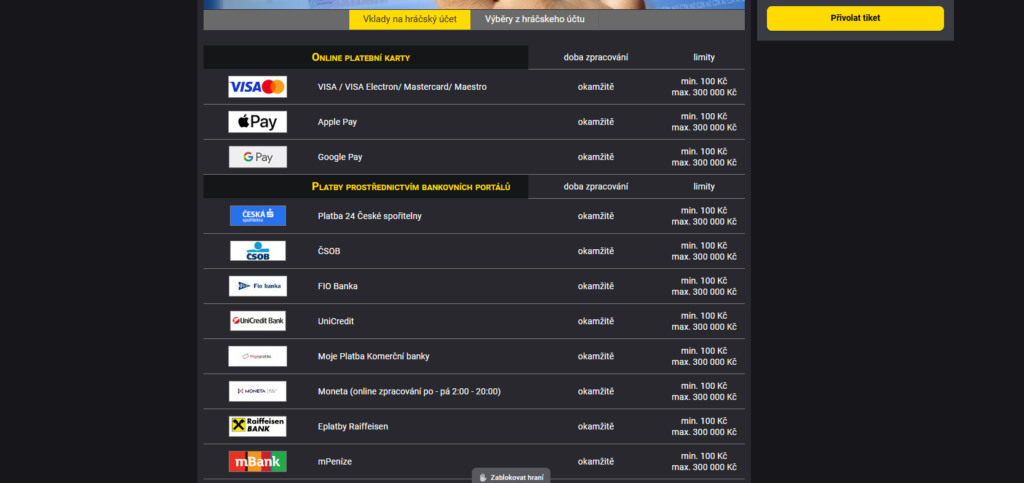Switch to Vklady na hráčský účet tab

[409, 20]
